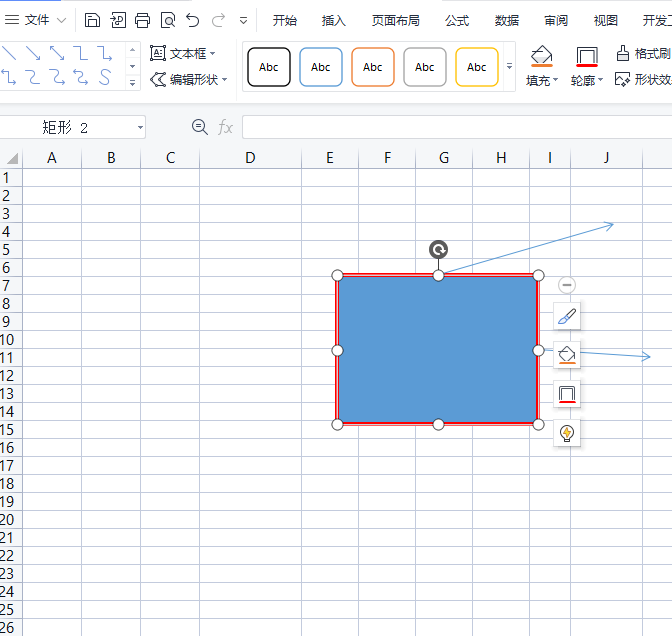Open the Insert ribbon tab

333,20
